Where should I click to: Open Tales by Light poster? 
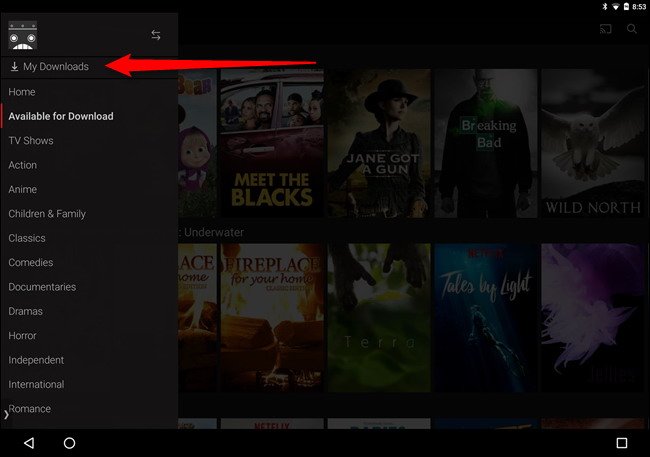(x=486, y=318)
